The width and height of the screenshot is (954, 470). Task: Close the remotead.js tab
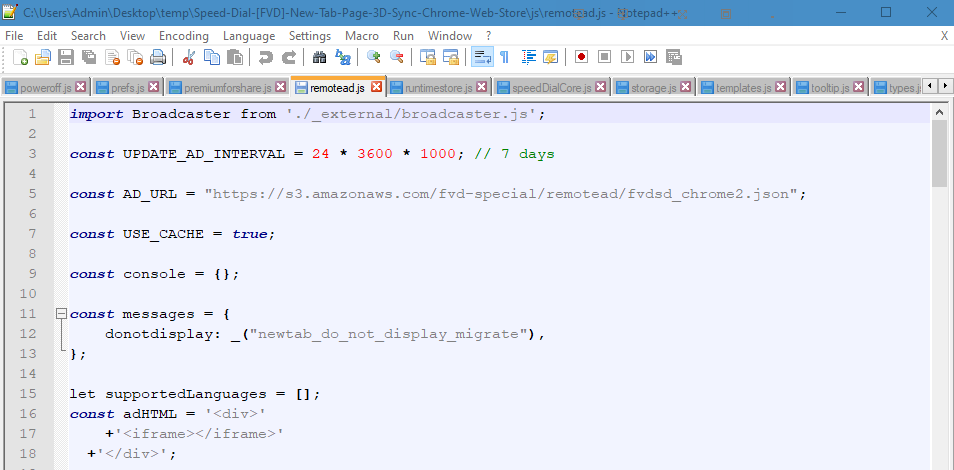(x=376, y=87)
